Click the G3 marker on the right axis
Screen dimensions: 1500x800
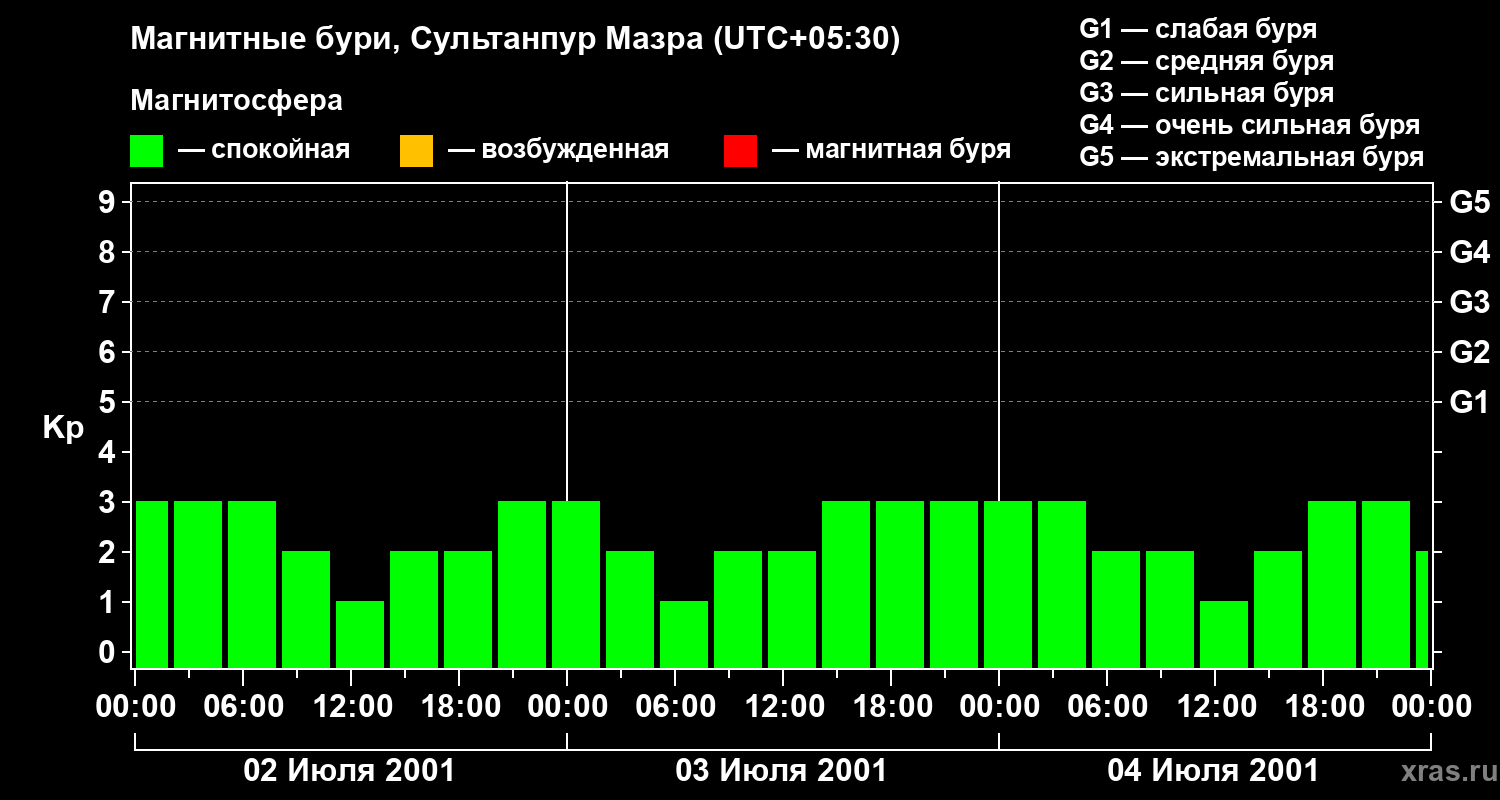coord(1469,302)
